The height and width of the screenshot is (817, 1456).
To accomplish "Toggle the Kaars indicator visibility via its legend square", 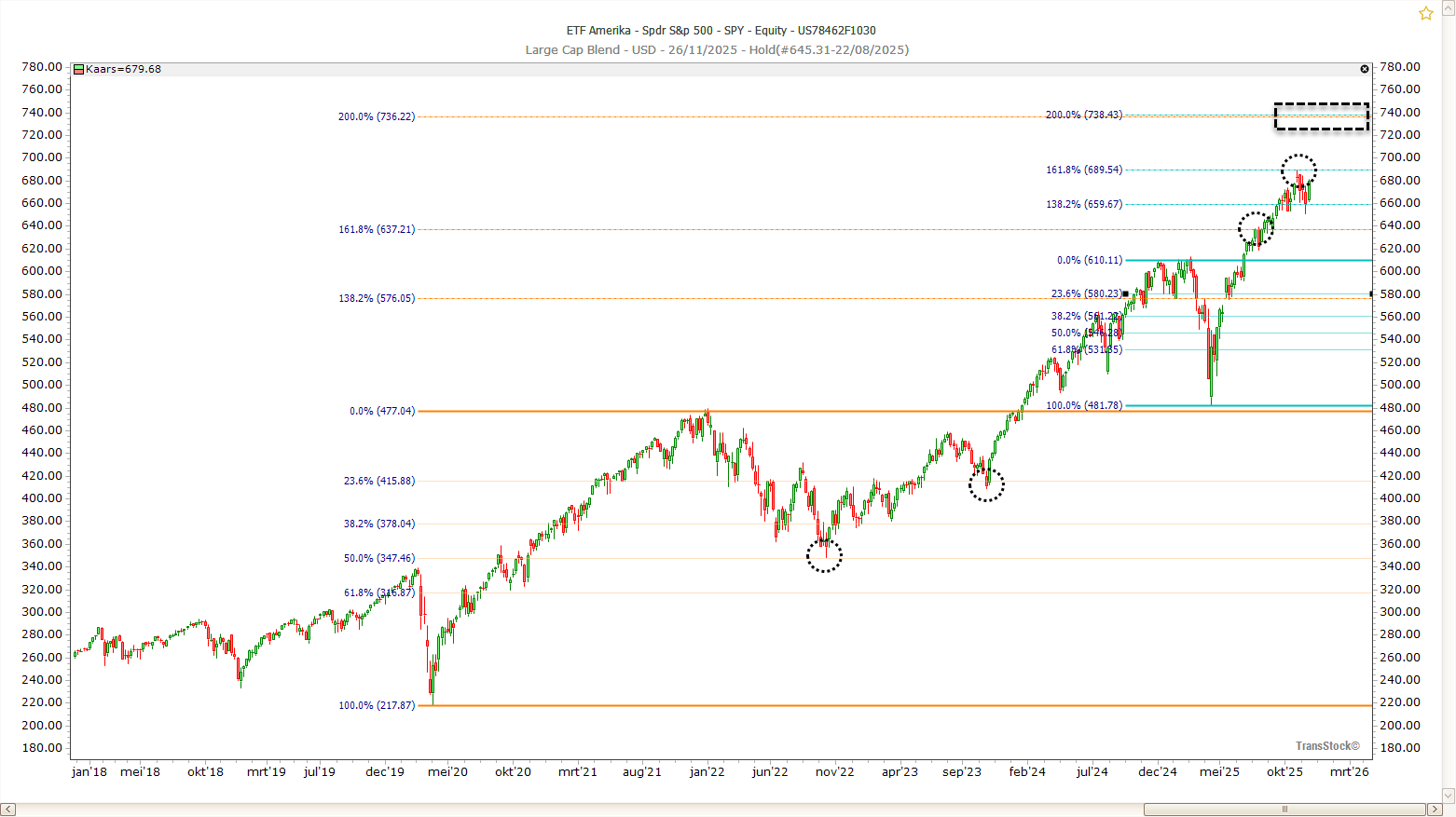I will pyautogui.click(x=80, y=68).
